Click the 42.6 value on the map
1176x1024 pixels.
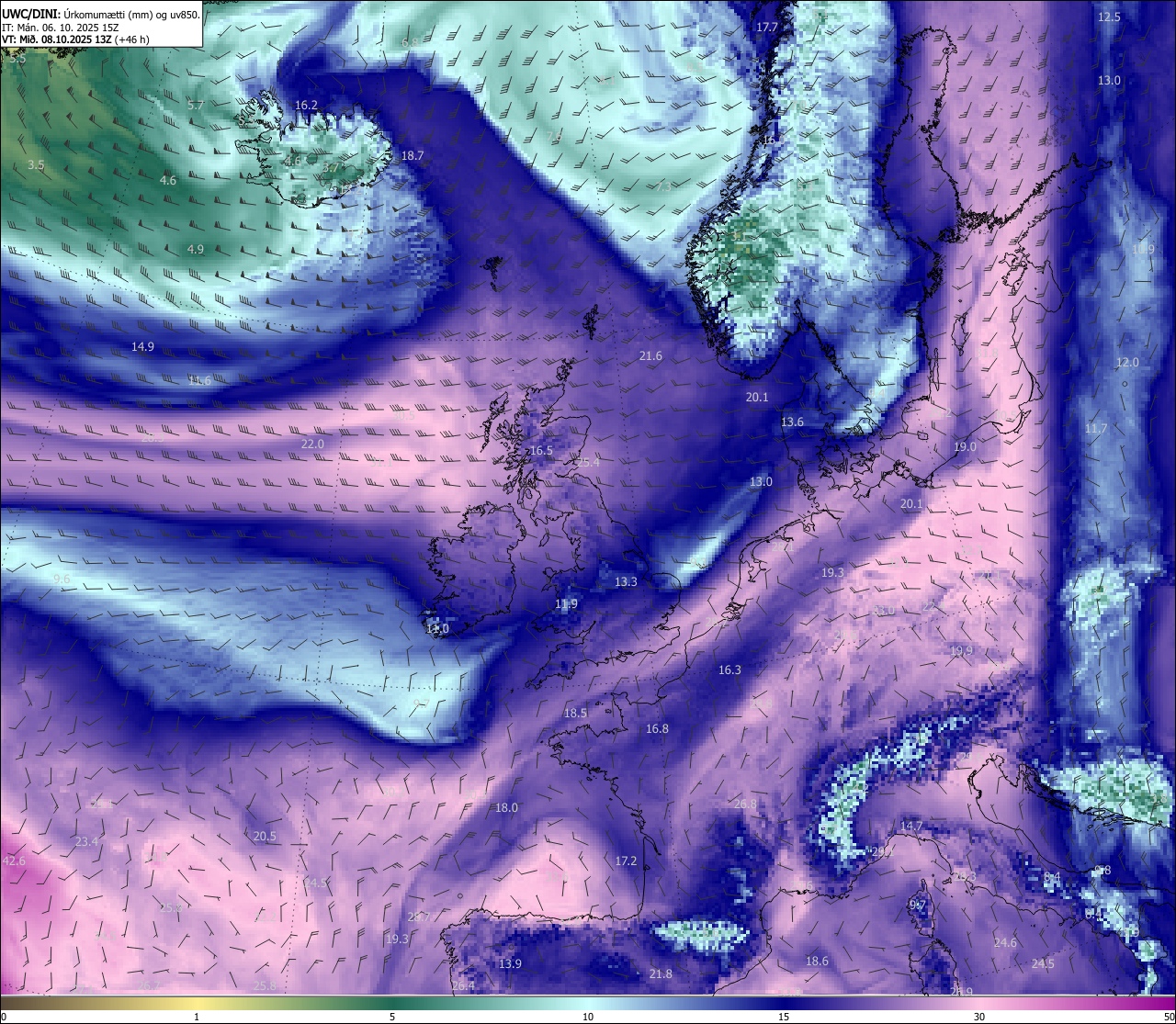[x=14, y=861]
